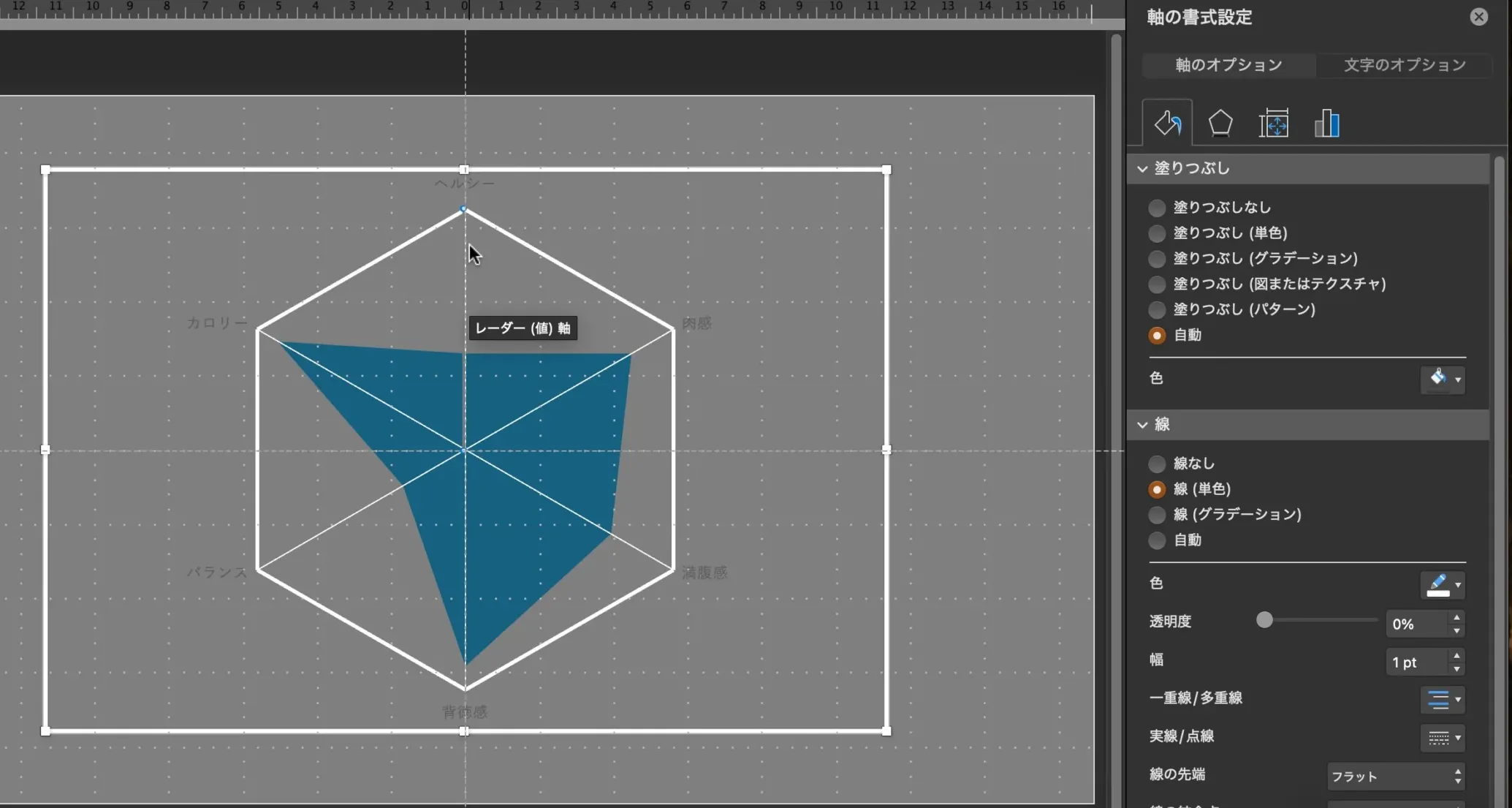Switch to the 軸のオプション tab
Image resolution: width=1512 pixels, height=808 pixels.
pos(1228,65)
